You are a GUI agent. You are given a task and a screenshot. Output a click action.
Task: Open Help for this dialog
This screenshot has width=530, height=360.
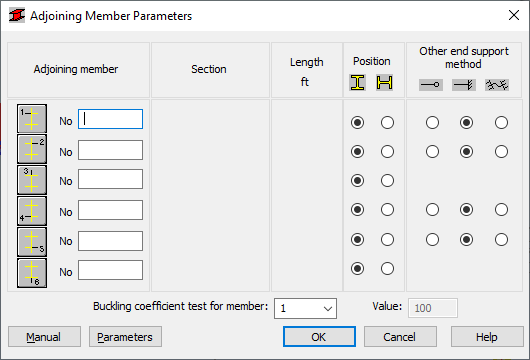click(x=487, y=337)
